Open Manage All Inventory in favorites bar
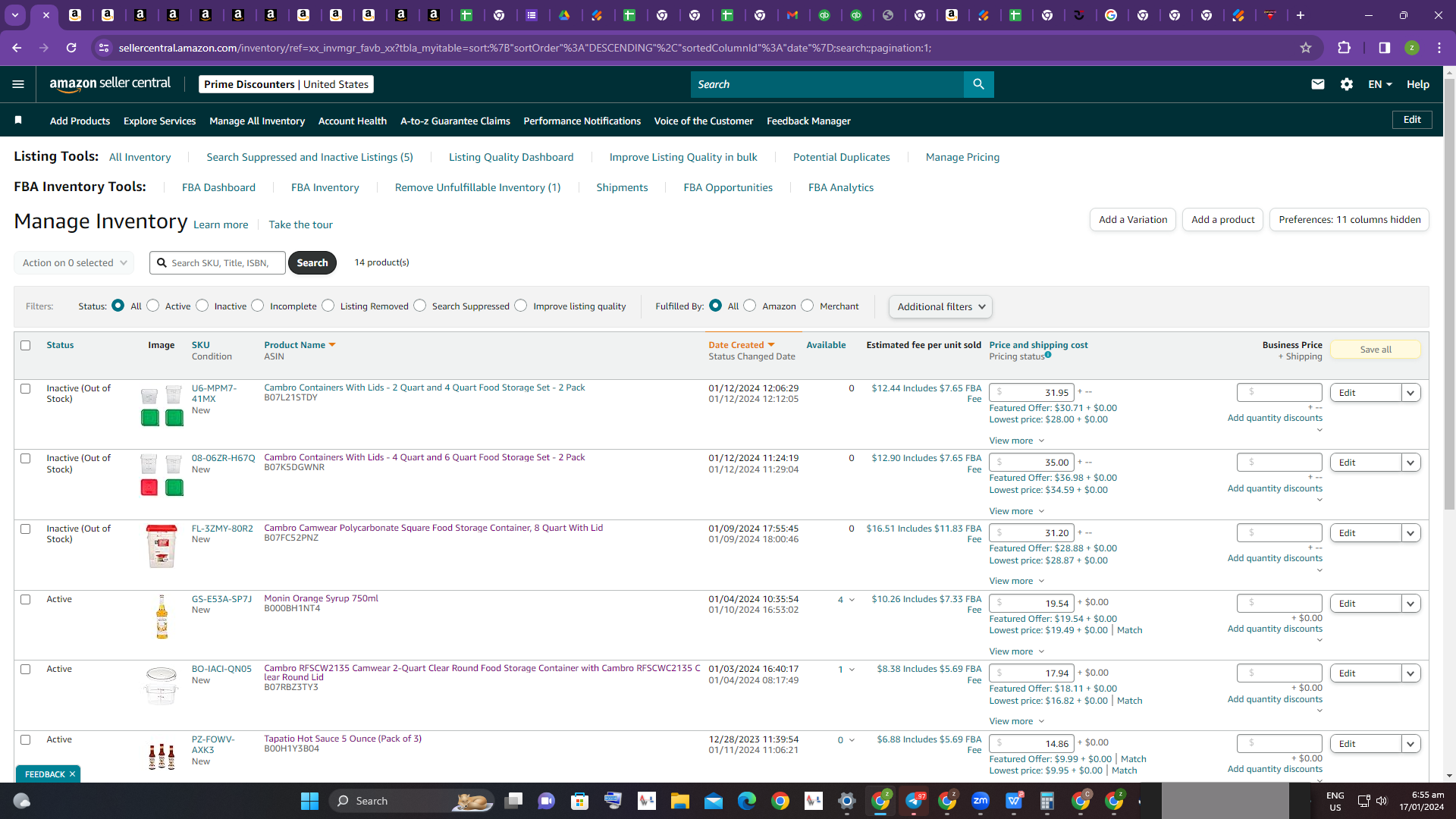The height and width of the screenshot is (819, 1456). (x=257, y=121)
